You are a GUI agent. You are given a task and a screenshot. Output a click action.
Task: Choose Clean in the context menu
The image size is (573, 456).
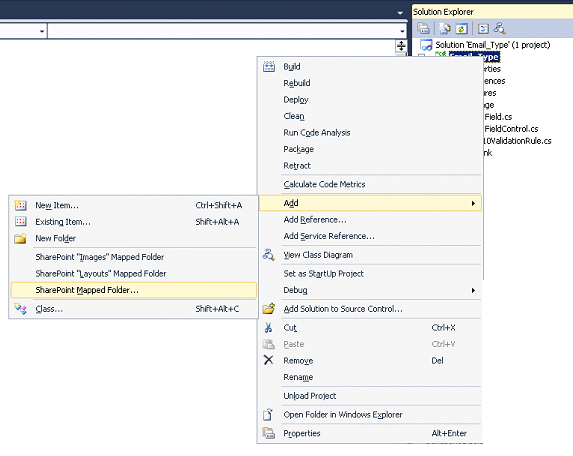(x=370, y=116)
